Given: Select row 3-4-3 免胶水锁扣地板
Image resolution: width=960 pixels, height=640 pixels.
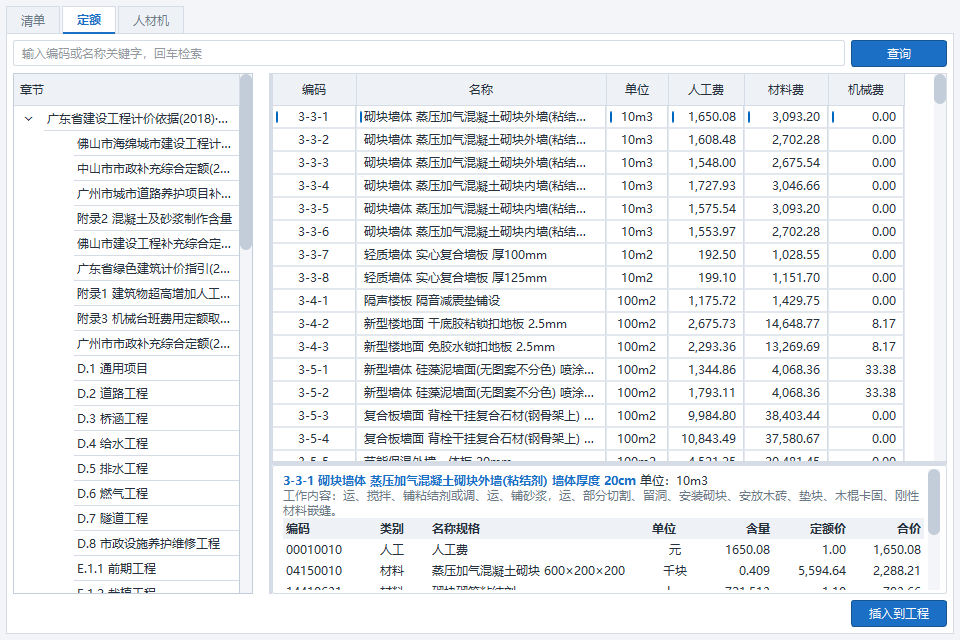Looking at the screenshot, I should (588, 347).
